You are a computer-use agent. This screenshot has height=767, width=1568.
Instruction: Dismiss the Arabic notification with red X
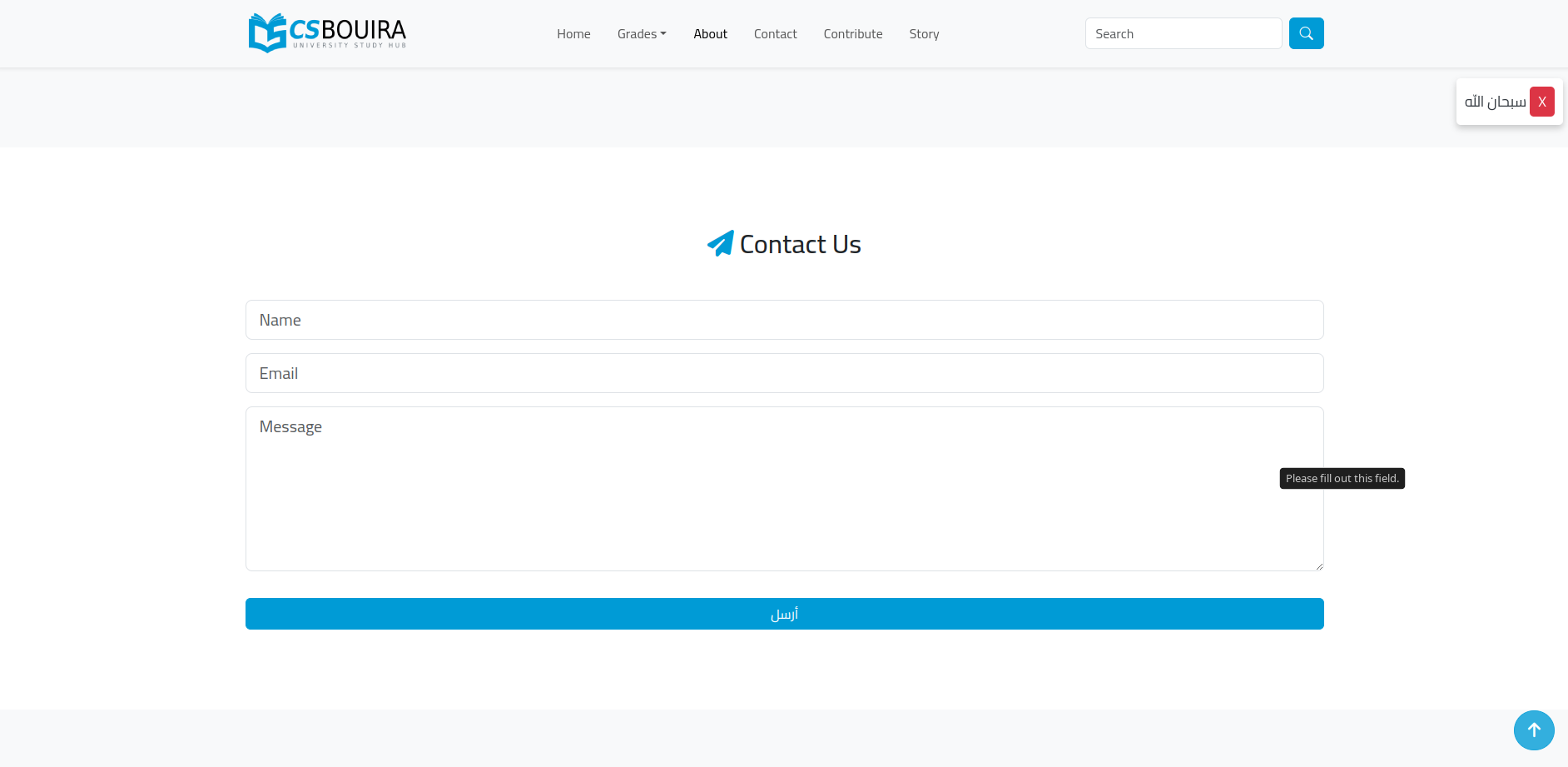pos(1541,102)
